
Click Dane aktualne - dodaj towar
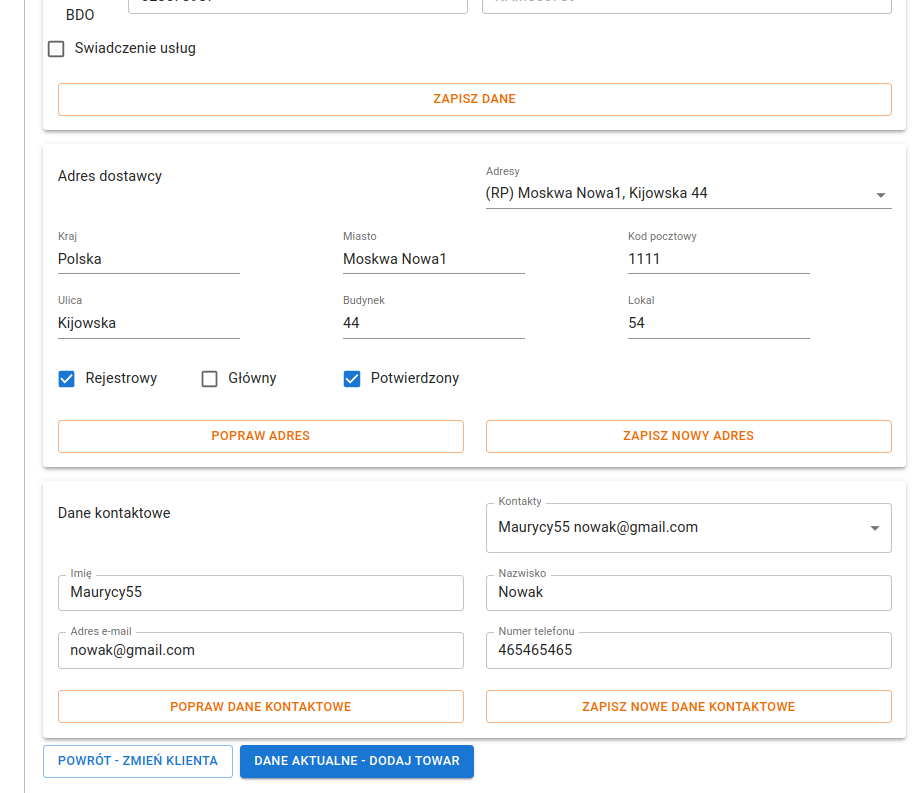pyautogui.click(x=357, y=761)
